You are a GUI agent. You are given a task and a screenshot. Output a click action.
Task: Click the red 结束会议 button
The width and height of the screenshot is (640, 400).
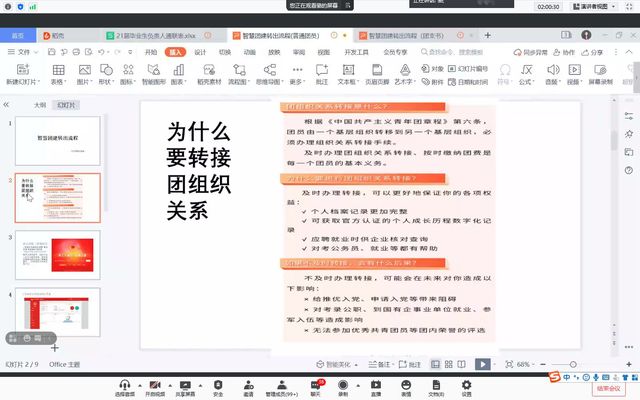(608, 388)
